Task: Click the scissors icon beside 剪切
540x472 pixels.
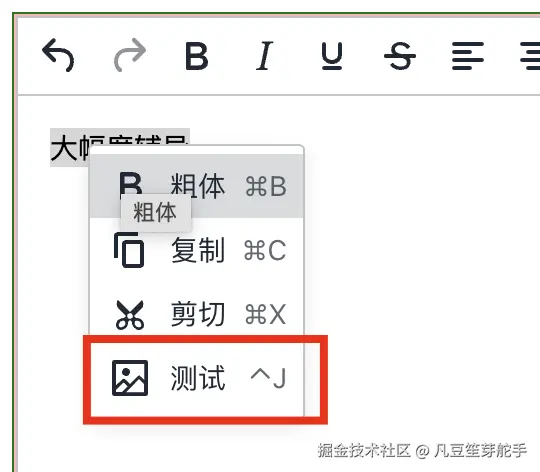Action: click(x=129, y=315)
